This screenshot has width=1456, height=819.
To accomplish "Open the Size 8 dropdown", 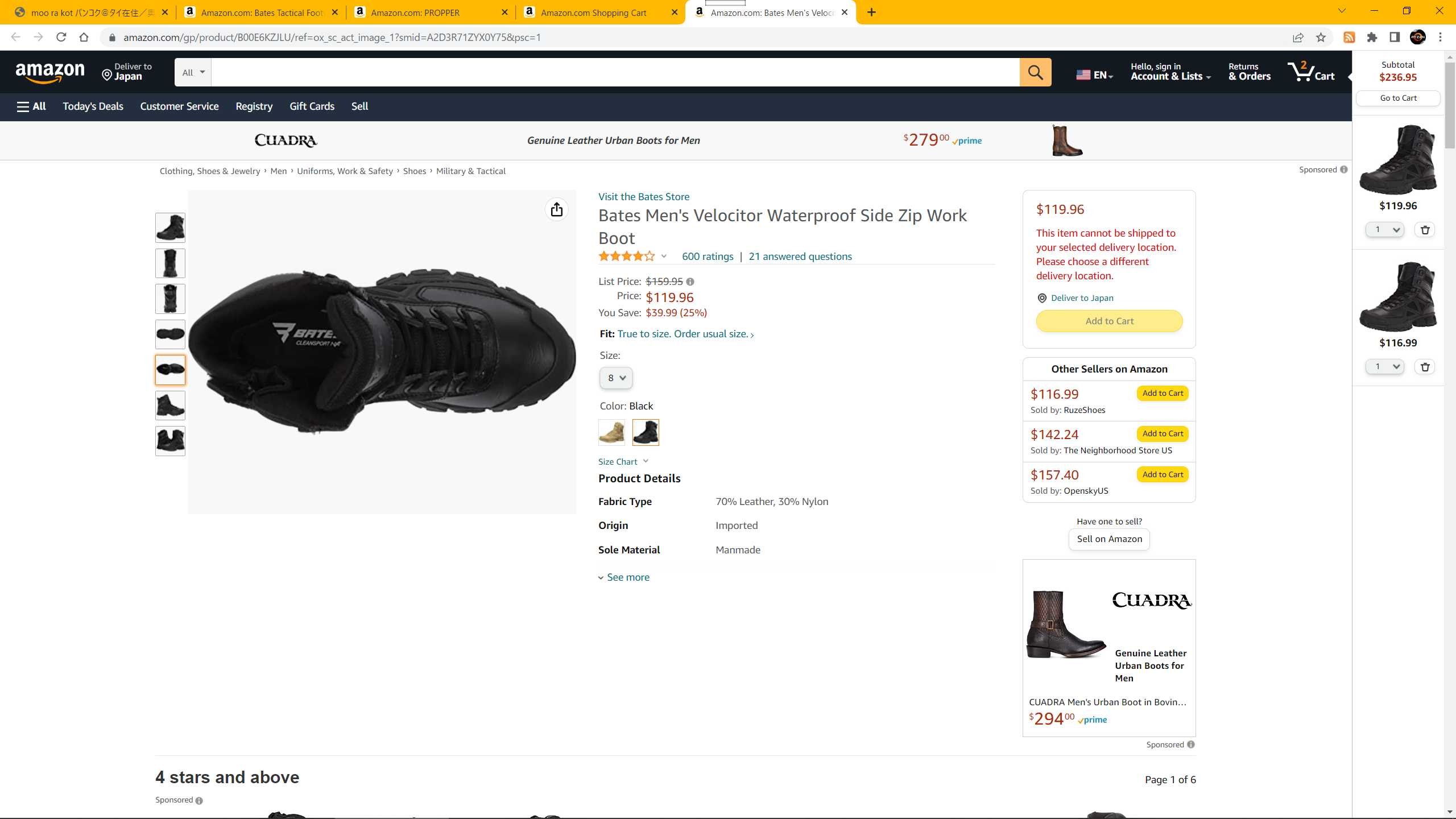I will (x=616, y=378).
